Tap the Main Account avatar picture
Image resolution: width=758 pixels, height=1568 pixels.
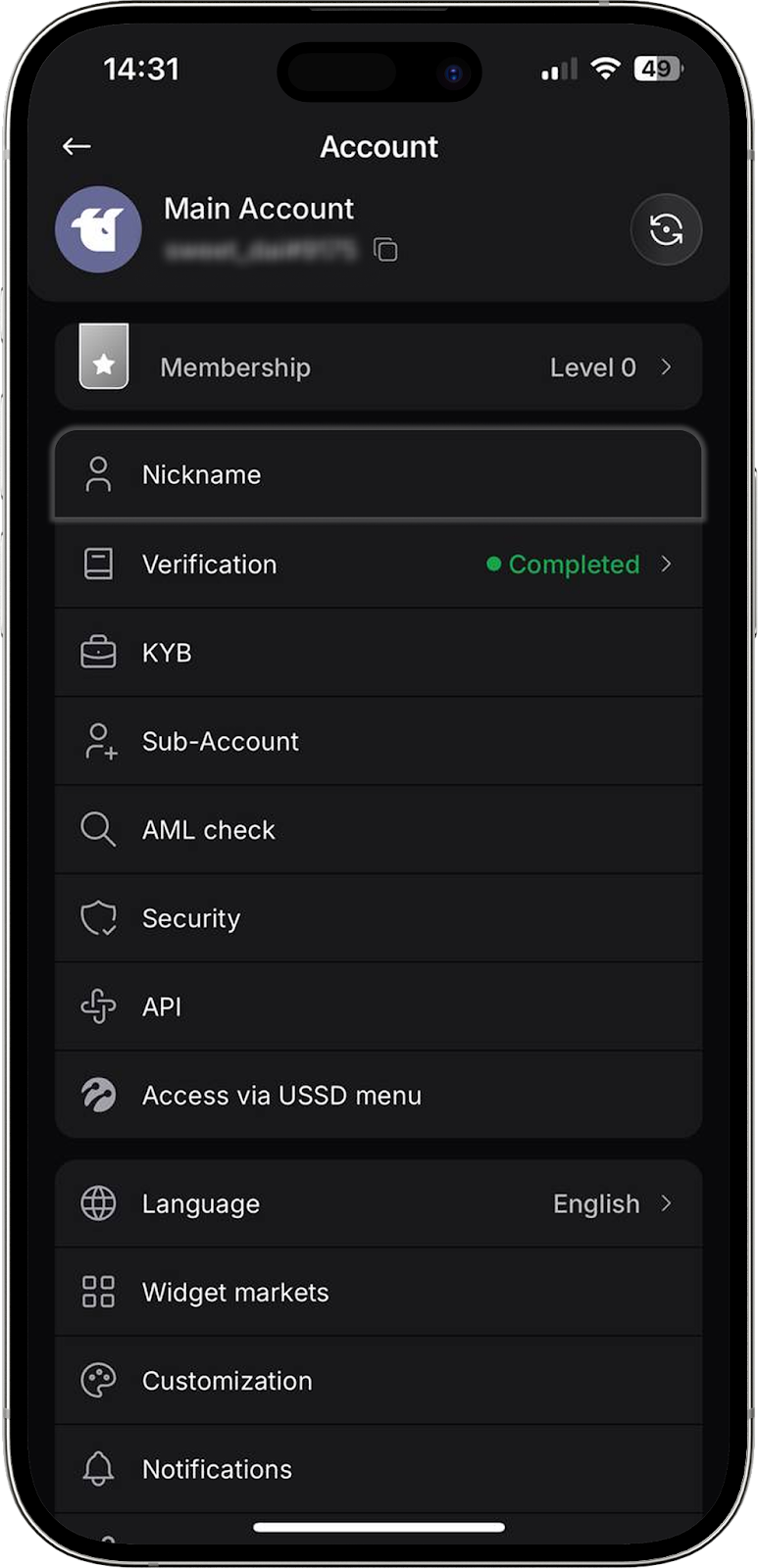coord(98,229)
